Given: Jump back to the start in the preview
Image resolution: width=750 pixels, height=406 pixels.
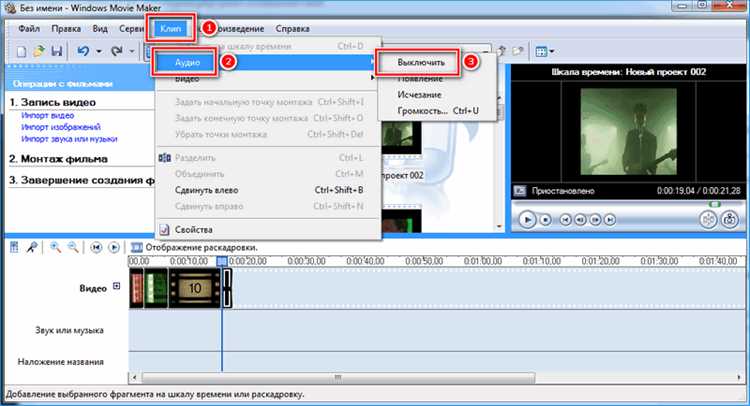Looking at the screenshot, I should pyautogui.click(x=565, y=219).
